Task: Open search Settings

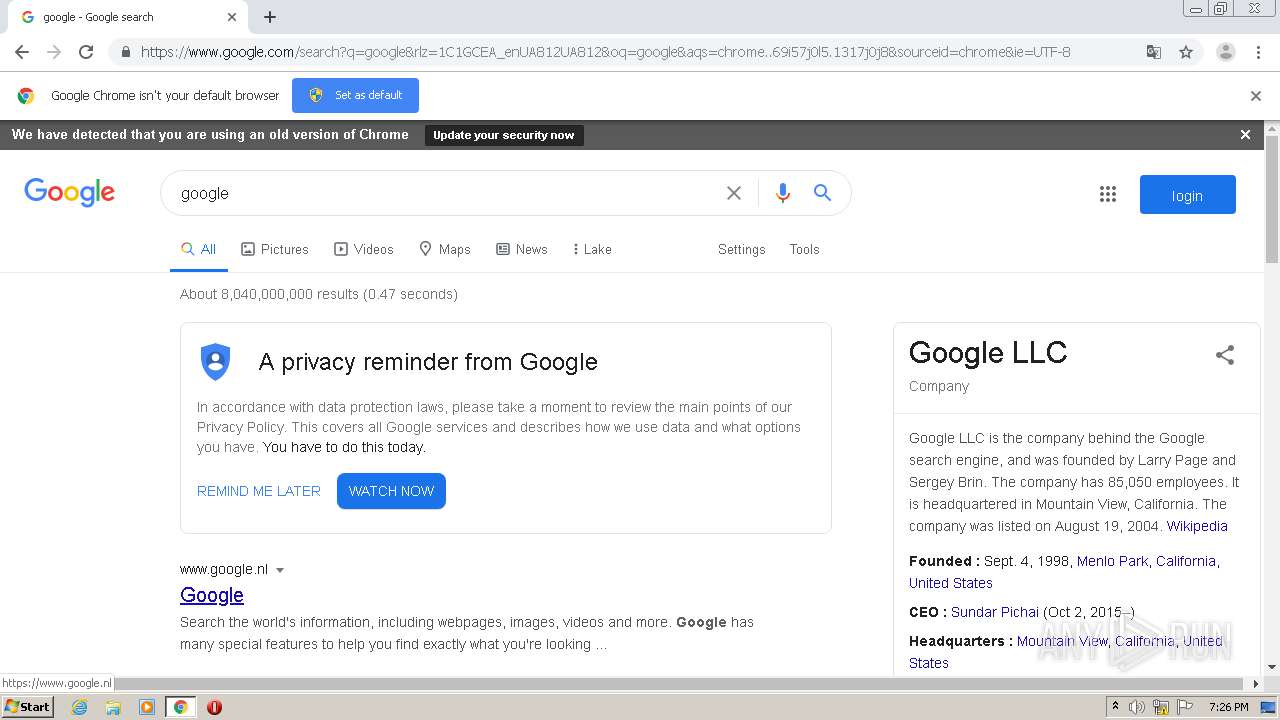Action: [742, 249]
